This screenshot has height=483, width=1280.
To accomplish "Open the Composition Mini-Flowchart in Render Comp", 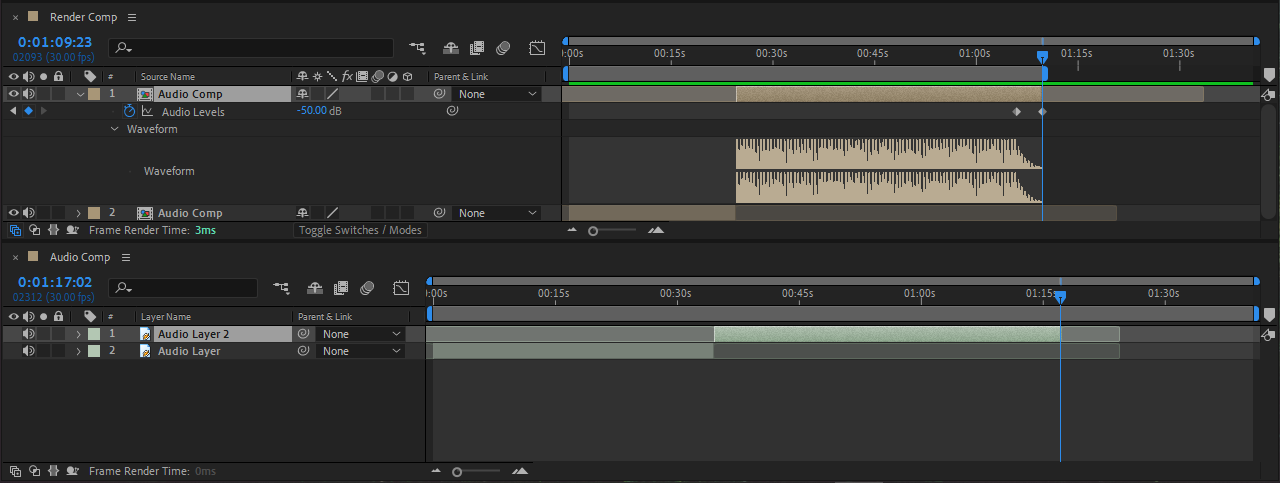I will coord(417,48).
